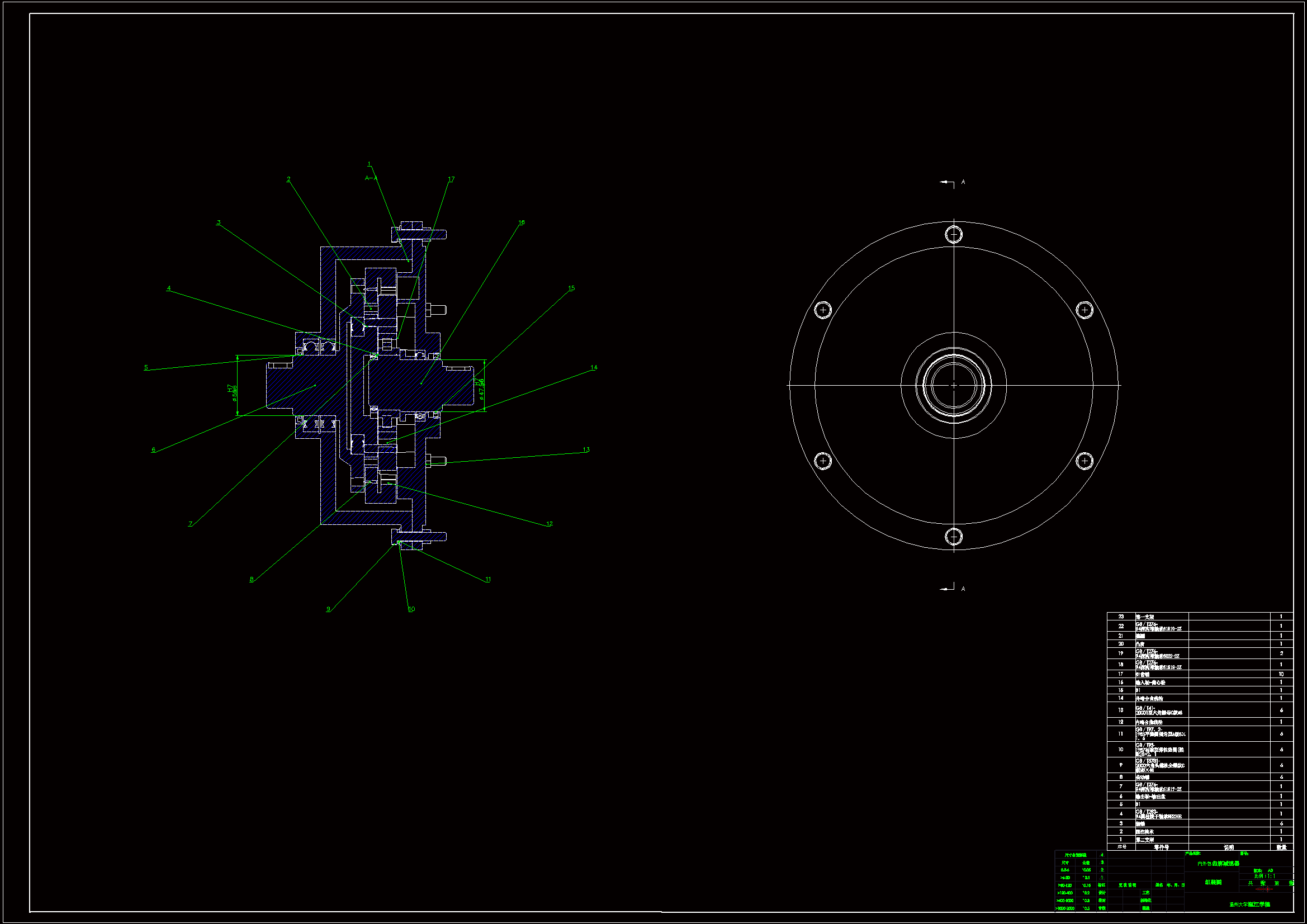1307x924 pixels.
Task: Click part balloon number 17
Action: click(451, 179)
